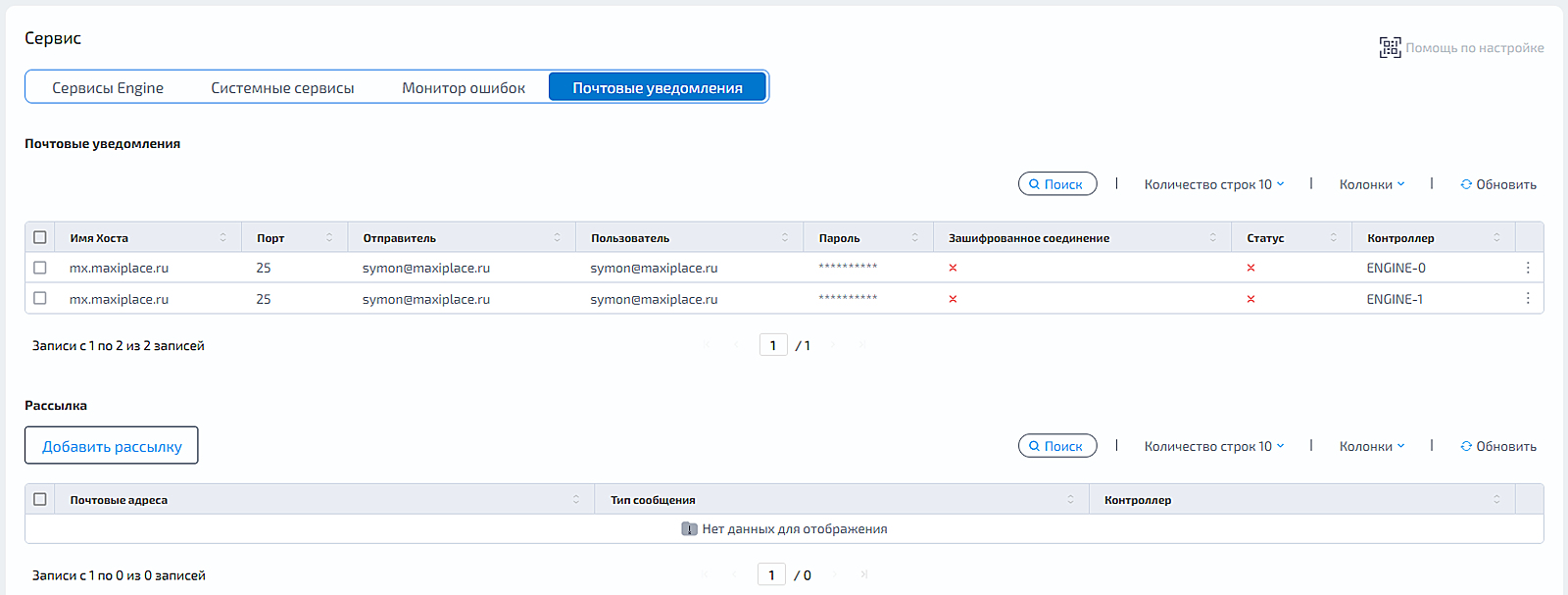This screenshot has width=1568, height=595.
Task: Click mx.maxiplace.ru host in ENGINE-0 row
Action: tap(119, 268)
